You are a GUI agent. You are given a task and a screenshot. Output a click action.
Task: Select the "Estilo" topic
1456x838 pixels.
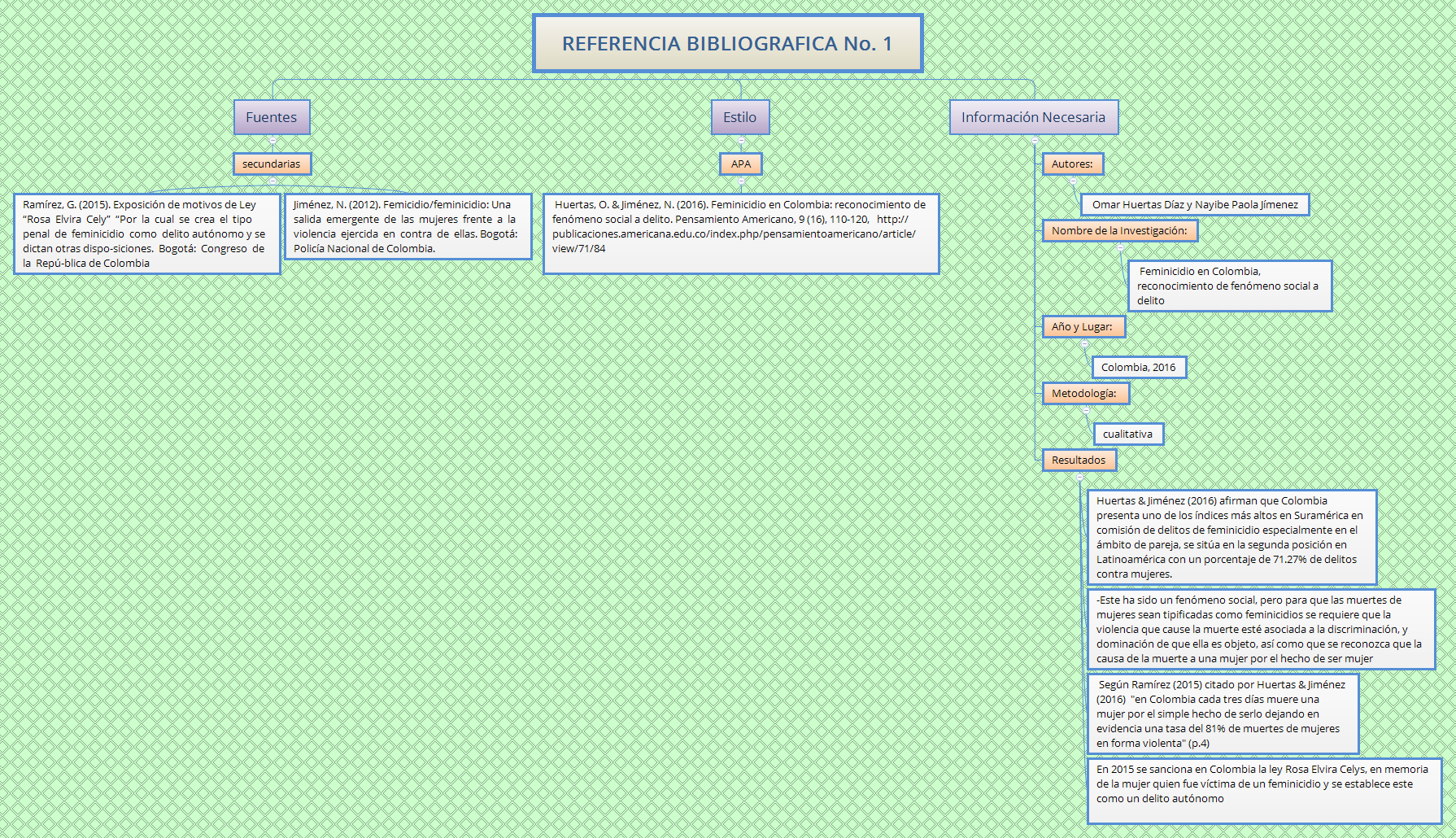(x=739, y=116)
